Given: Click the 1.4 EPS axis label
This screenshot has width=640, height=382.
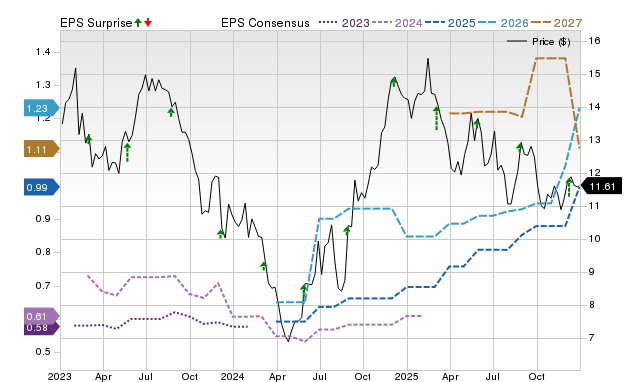Looking at the screenshot, I should coord(43,52).
